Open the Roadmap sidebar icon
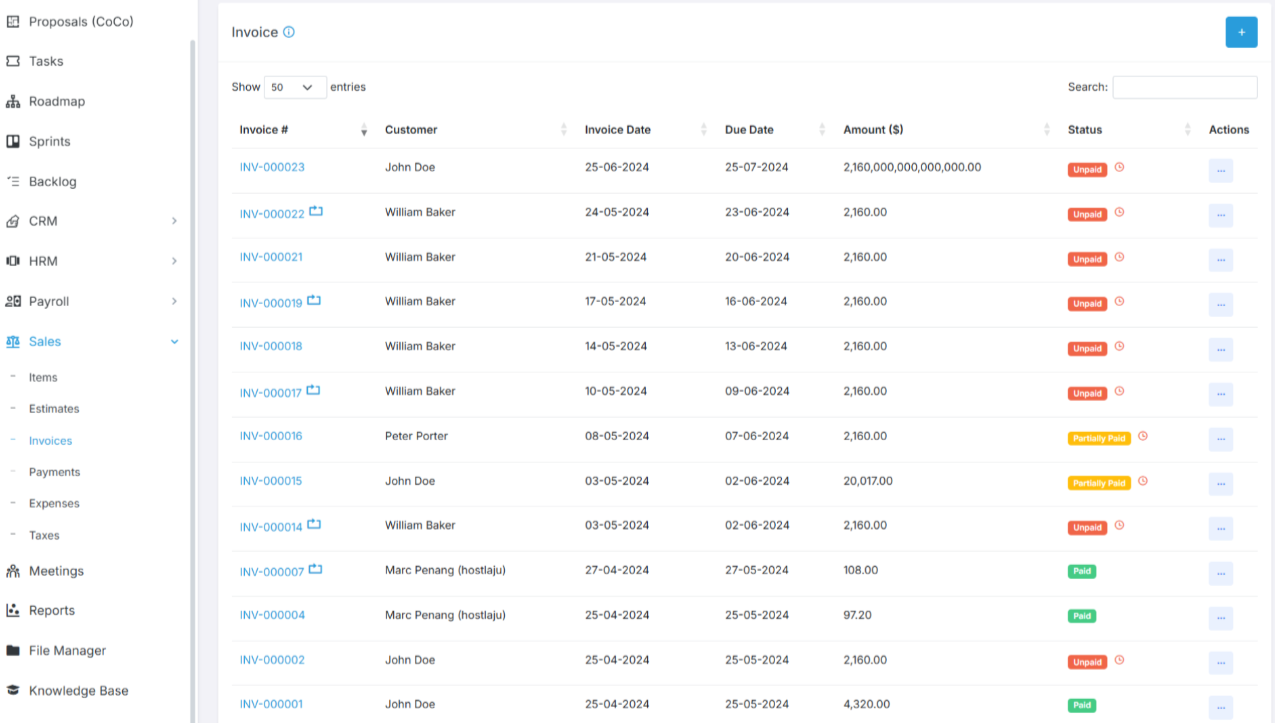Viewport: 1275px width, 723px height. click(x=13, y=101)
